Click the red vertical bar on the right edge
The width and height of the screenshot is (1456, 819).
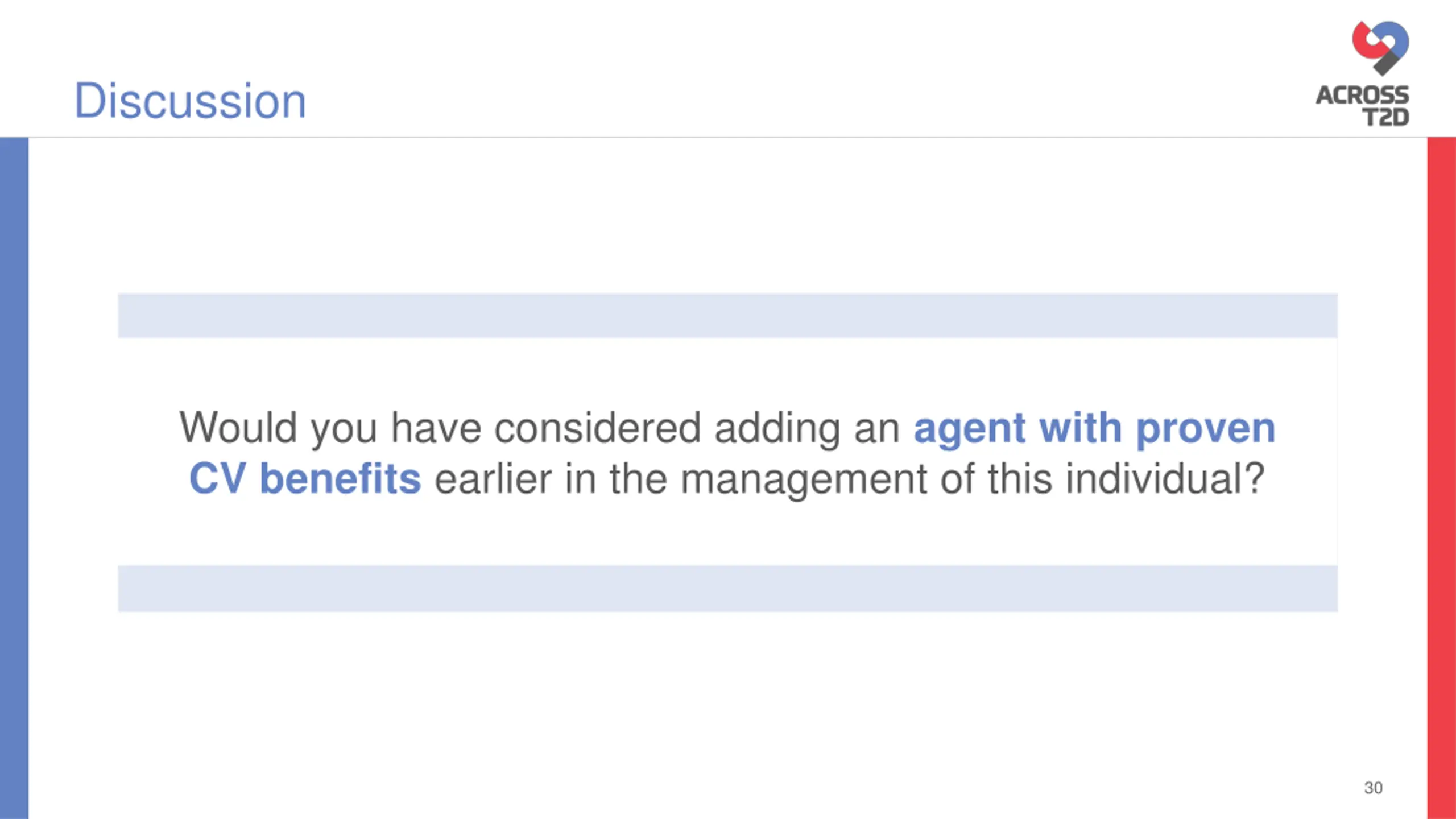(1442, 478)
